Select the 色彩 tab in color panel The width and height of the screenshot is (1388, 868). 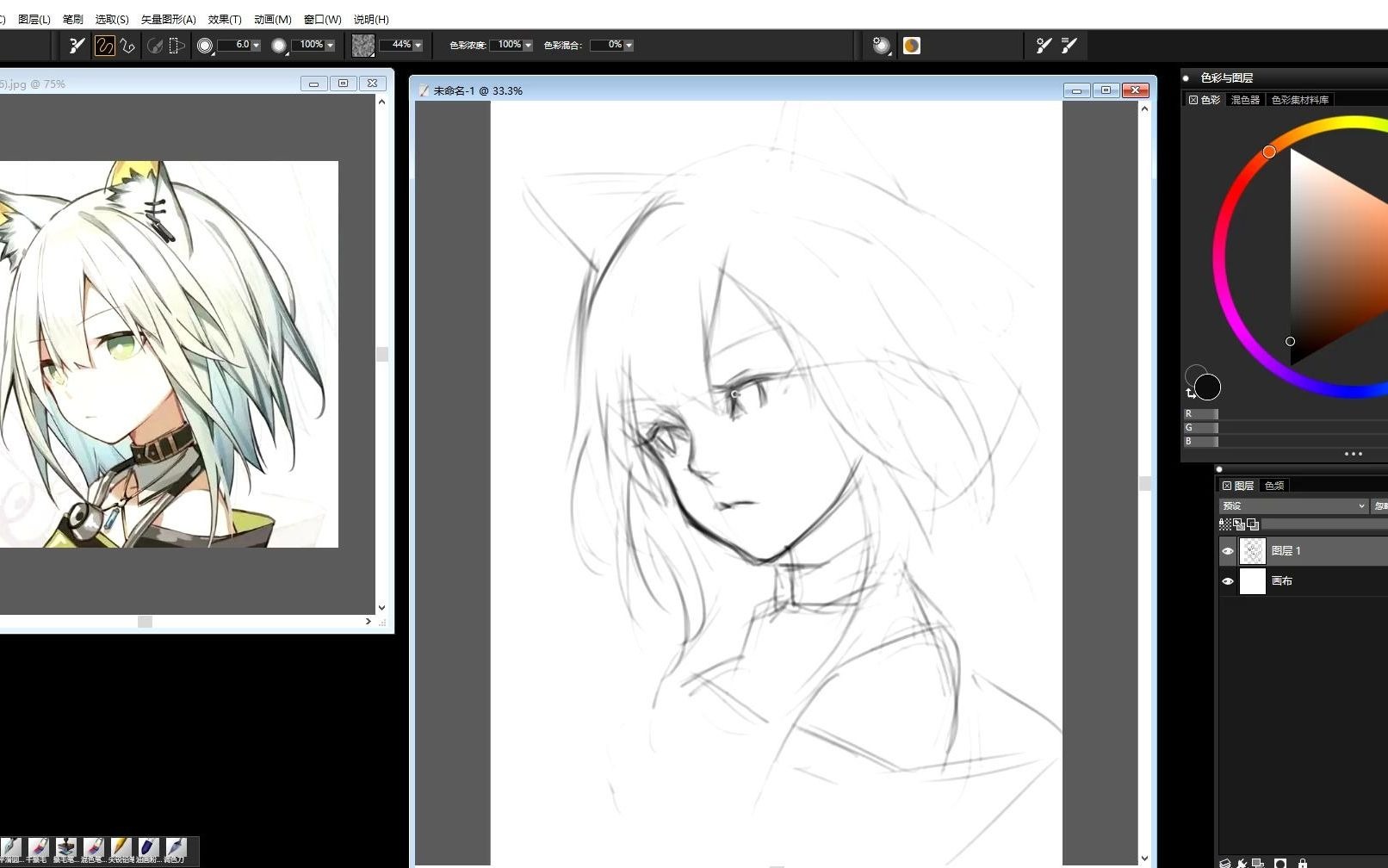(1205, 100)
